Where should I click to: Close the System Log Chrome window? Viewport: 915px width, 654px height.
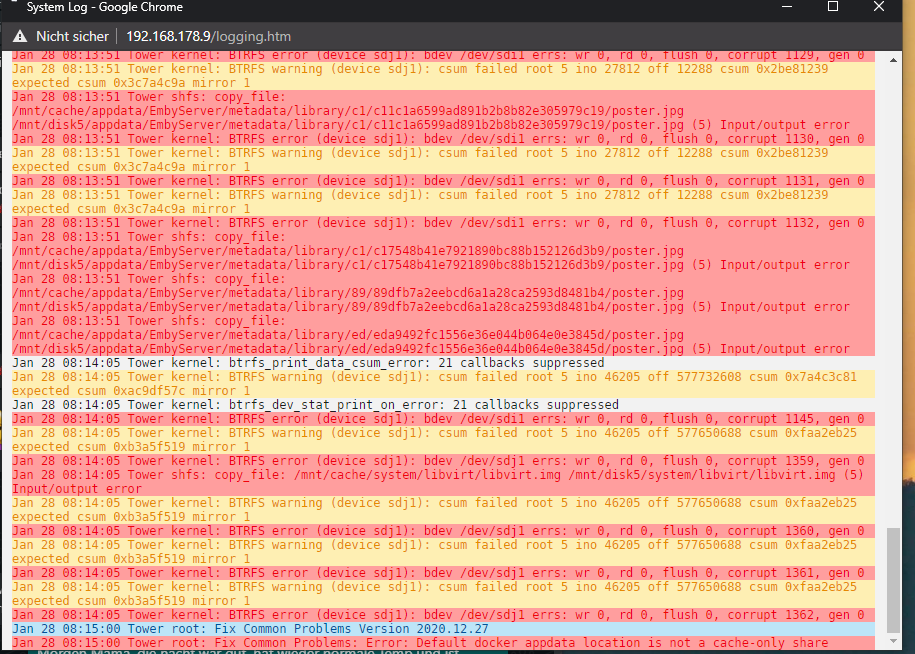(x=879, y=7)
